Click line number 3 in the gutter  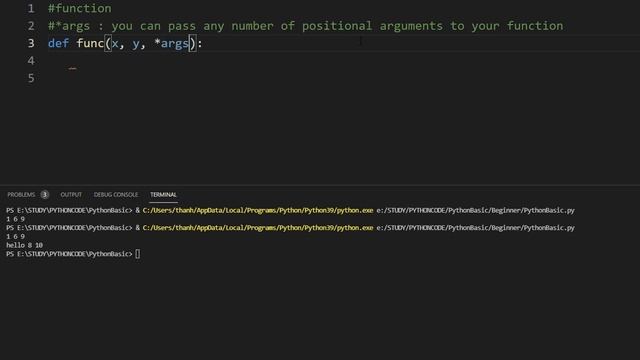click(x=31, y=43)
